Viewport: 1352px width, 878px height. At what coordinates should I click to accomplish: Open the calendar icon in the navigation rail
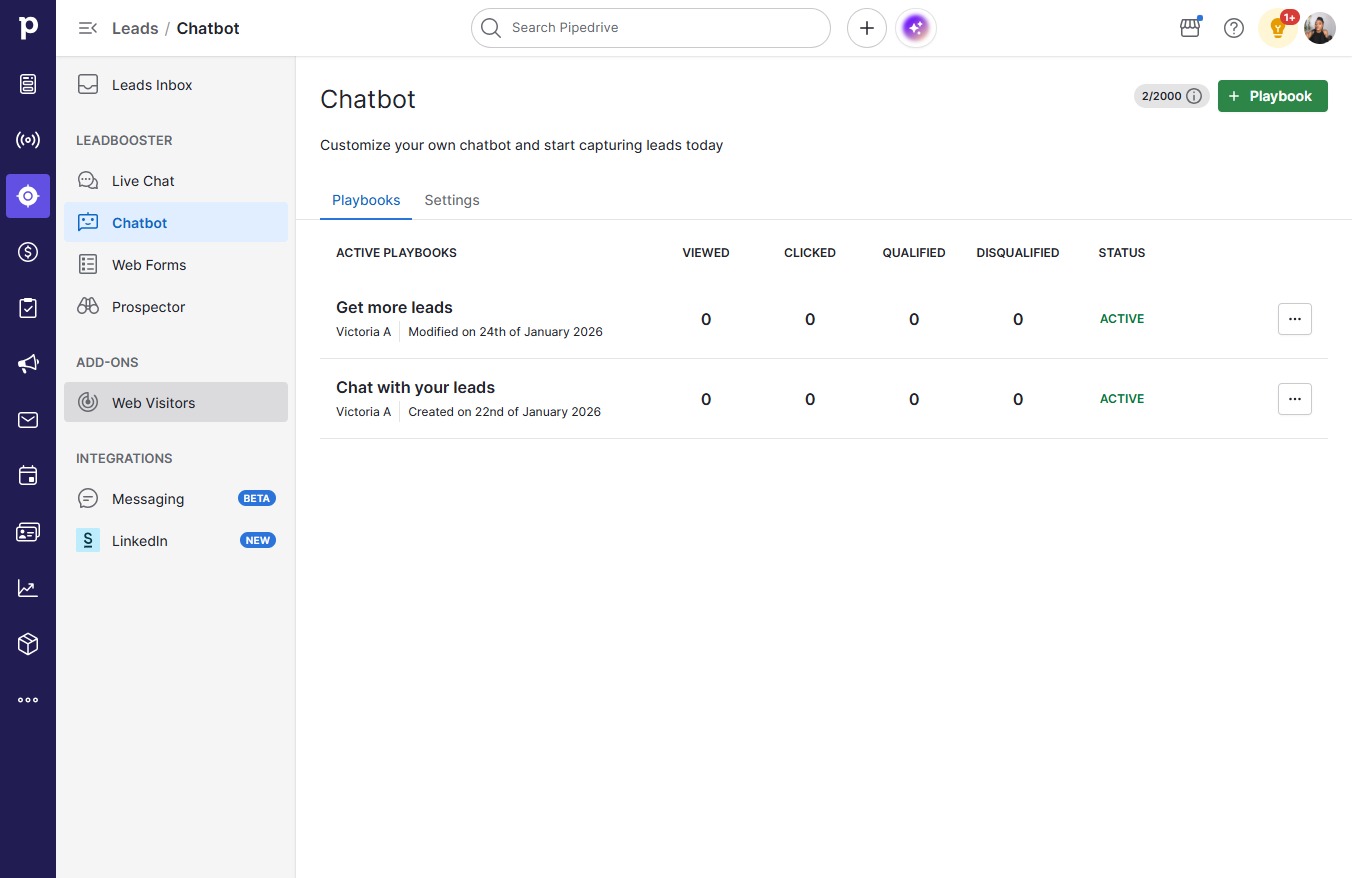pos(28,476)
